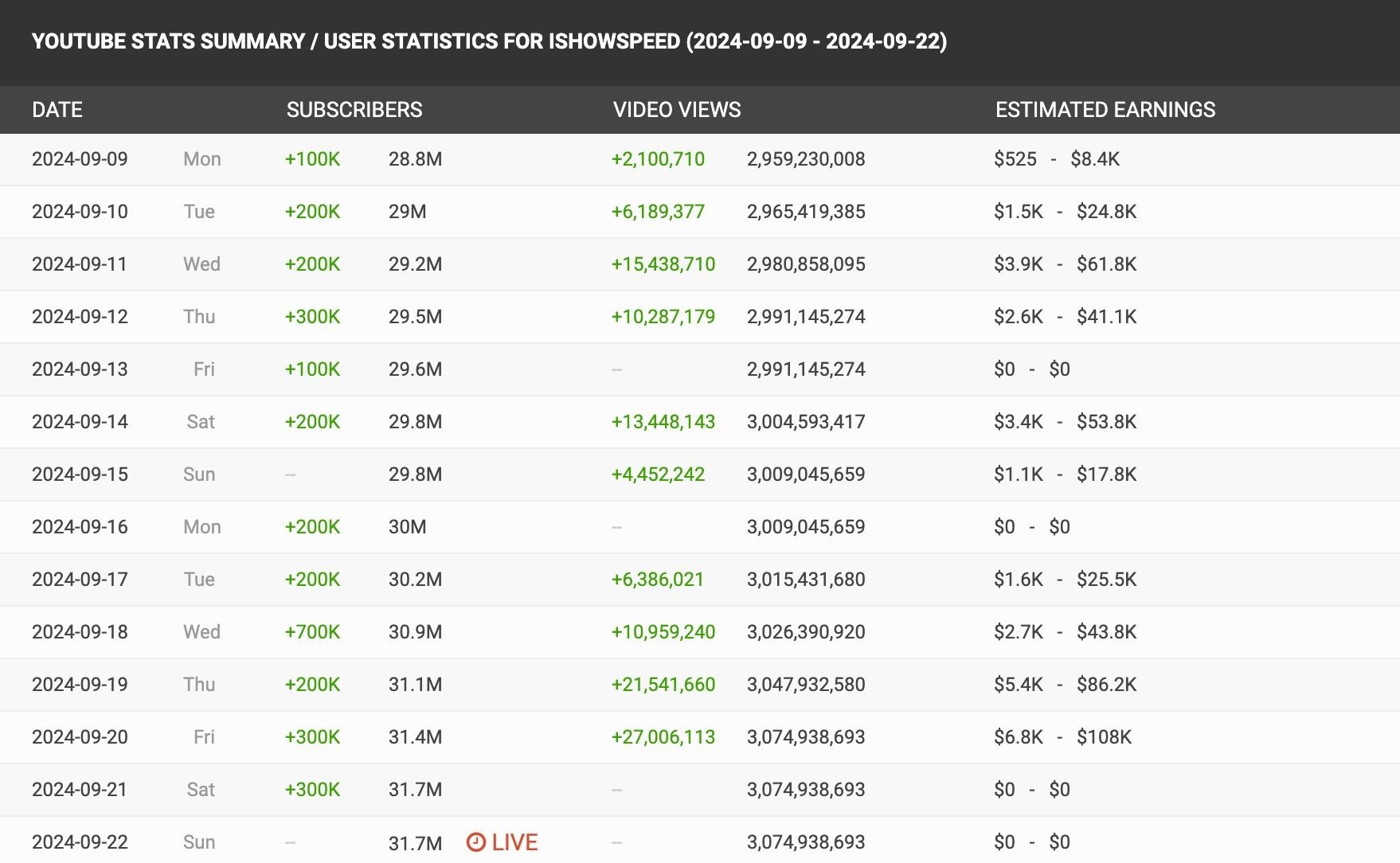The height and width of the screenshot is (863, 1400).
Task: Click the +15,438,710 views gain
Action: pos(663,264)
